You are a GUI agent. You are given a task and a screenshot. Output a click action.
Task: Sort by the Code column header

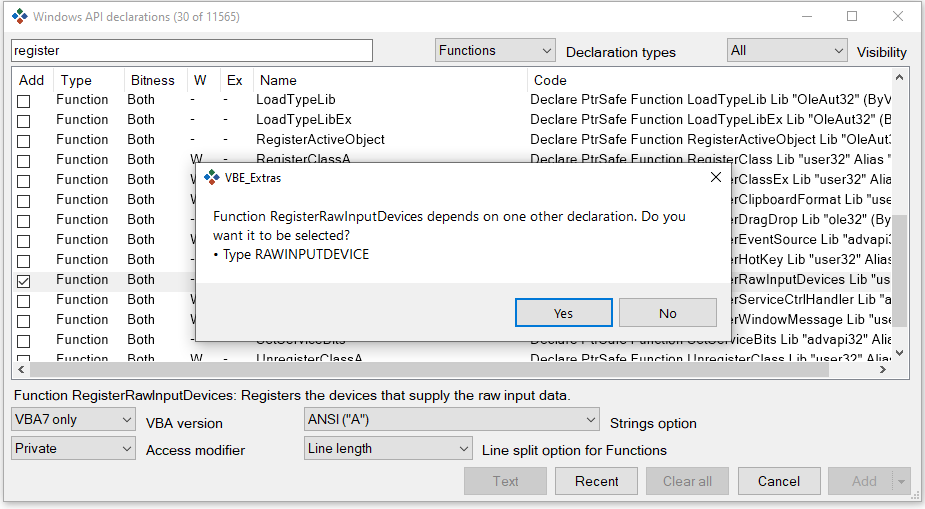(x=710, y=80)
